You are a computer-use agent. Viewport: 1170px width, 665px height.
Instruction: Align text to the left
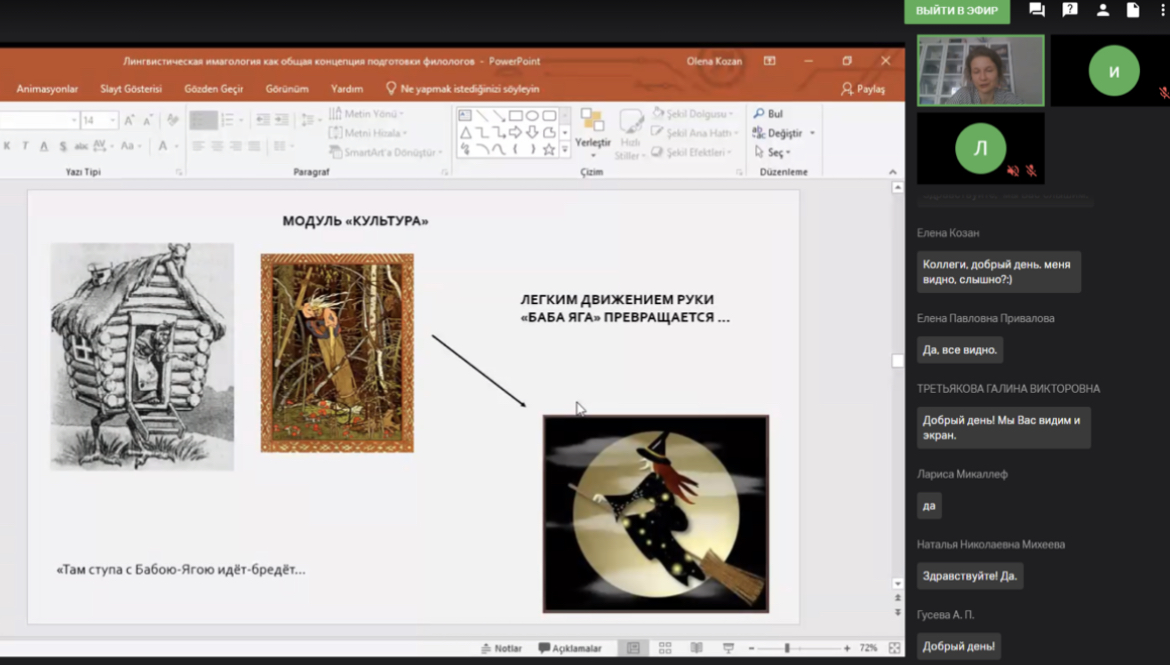(x=198, y=146)
